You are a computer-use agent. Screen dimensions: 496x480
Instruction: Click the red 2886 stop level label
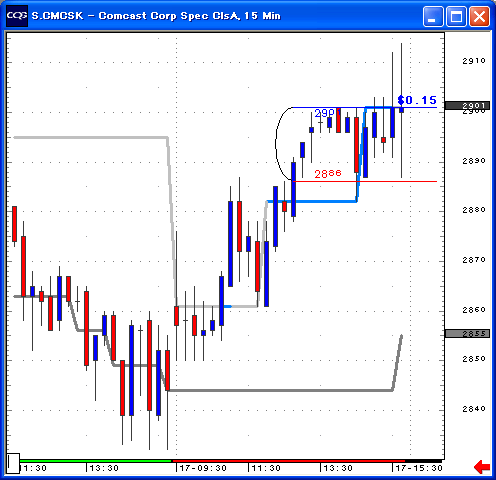[x=328, y=173]
